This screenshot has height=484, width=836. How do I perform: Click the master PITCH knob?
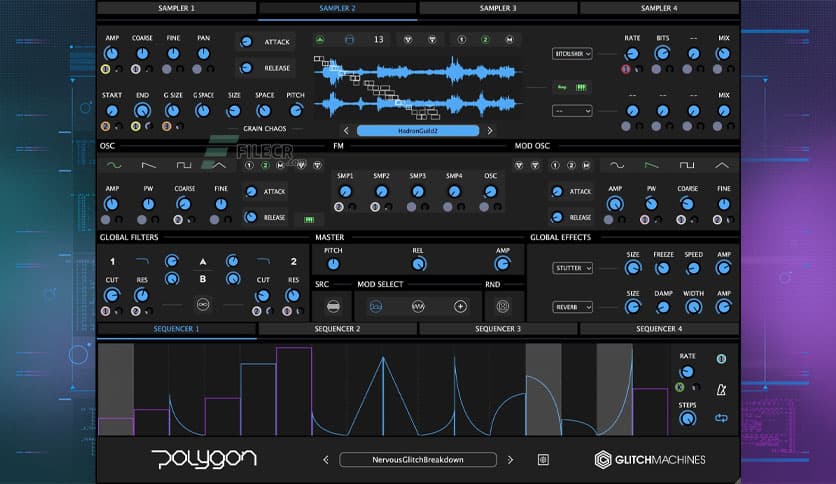[x=333, y=264]
